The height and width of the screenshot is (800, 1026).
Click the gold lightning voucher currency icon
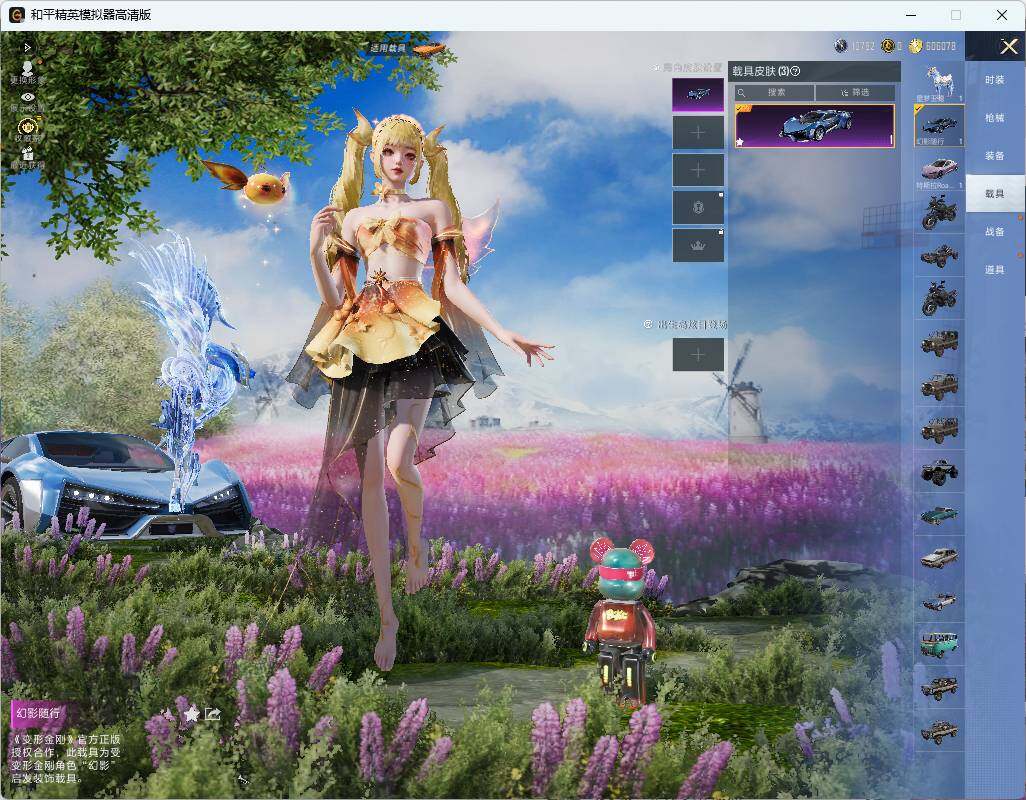(888, 46)
